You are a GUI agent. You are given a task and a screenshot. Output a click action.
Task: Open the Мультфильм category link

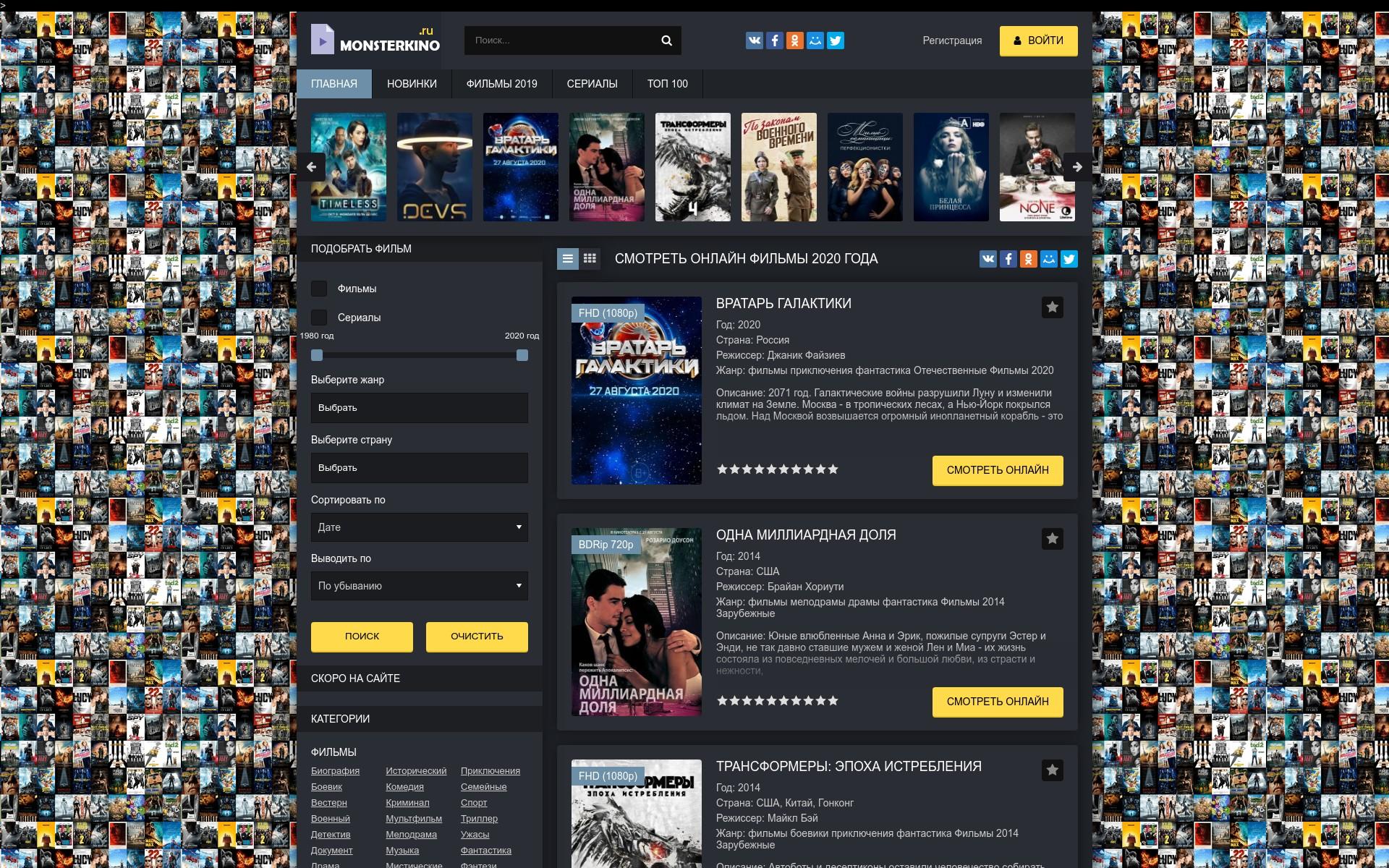tap(414, 819)
